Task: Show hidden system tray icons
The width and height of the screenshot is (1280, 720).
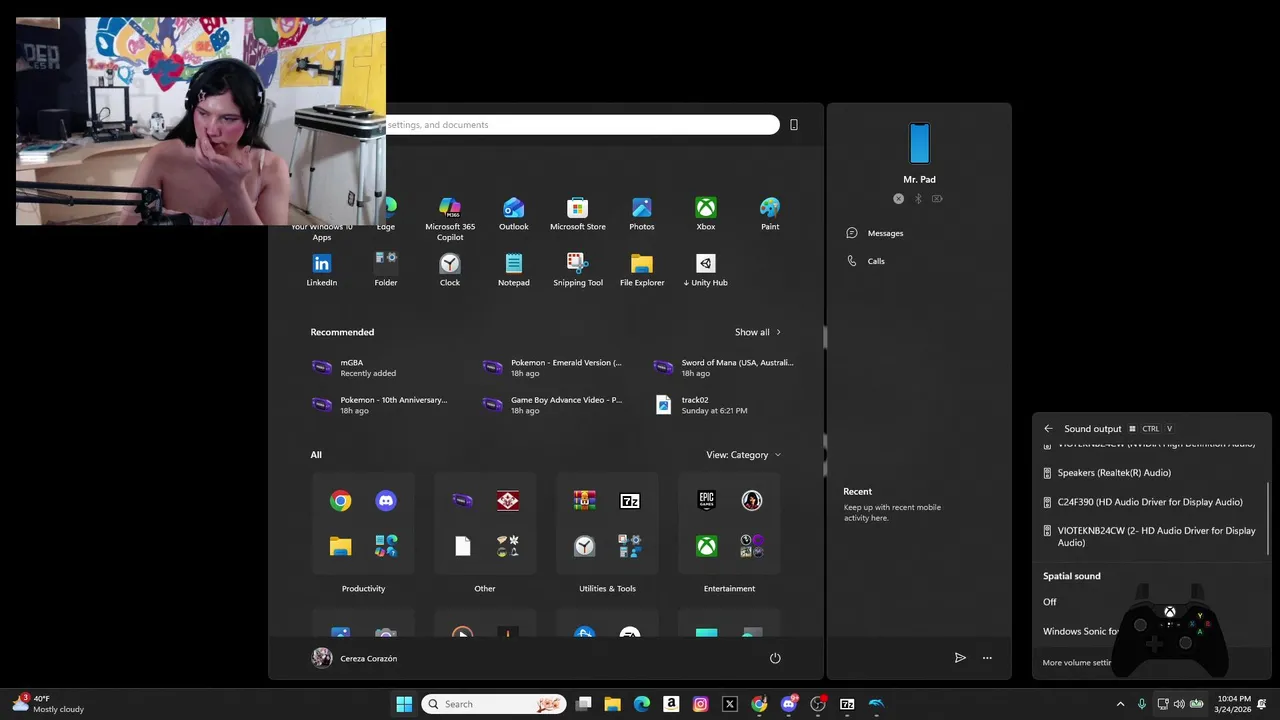Action: [1120, 704]
